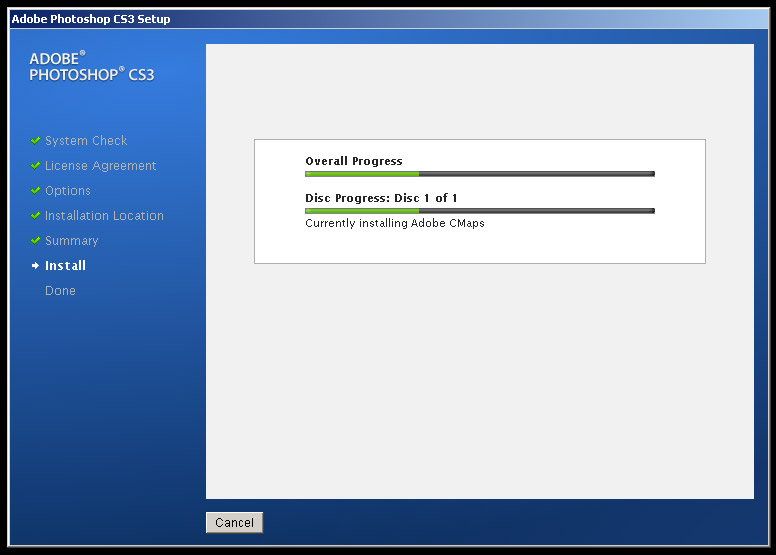Click the Disc Progress bar

coord(480,211)
